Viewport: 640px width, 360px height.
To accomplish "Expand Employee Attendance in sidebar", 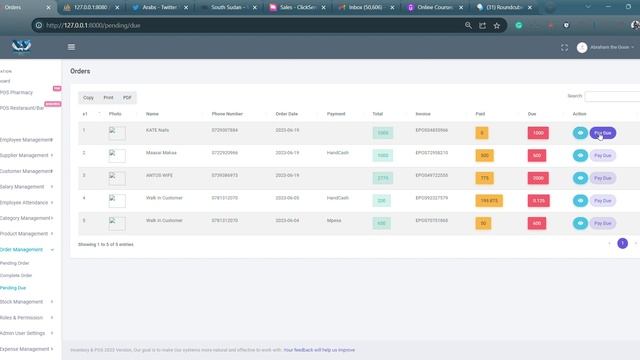I will coord(27,202).
